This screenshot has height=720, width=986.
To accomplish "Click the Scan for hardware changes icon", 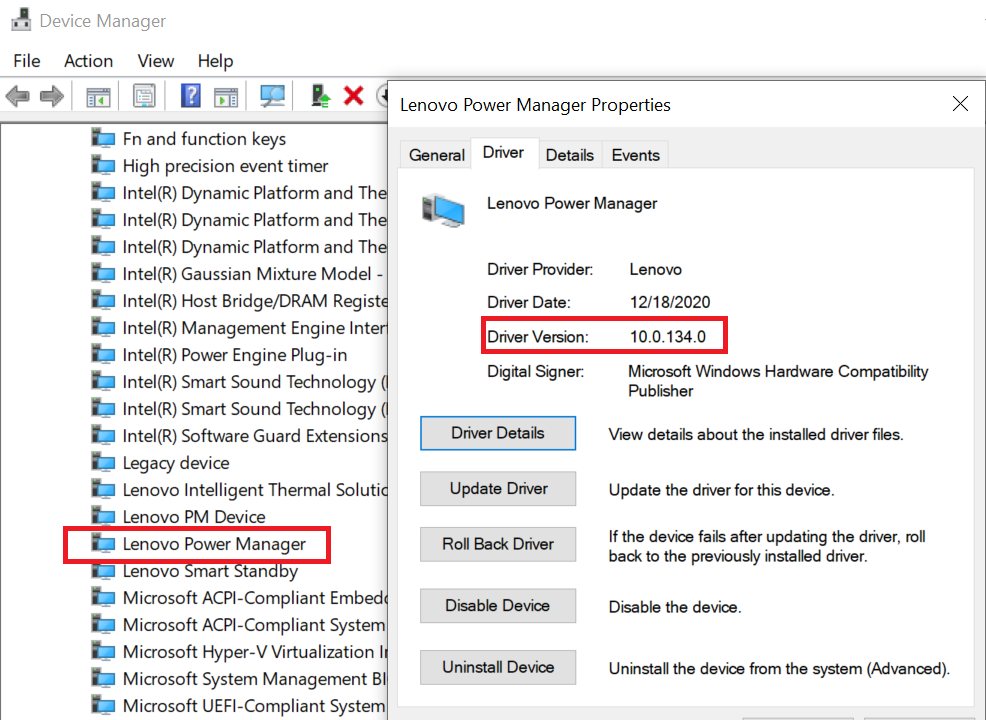I will pos(272,96).
